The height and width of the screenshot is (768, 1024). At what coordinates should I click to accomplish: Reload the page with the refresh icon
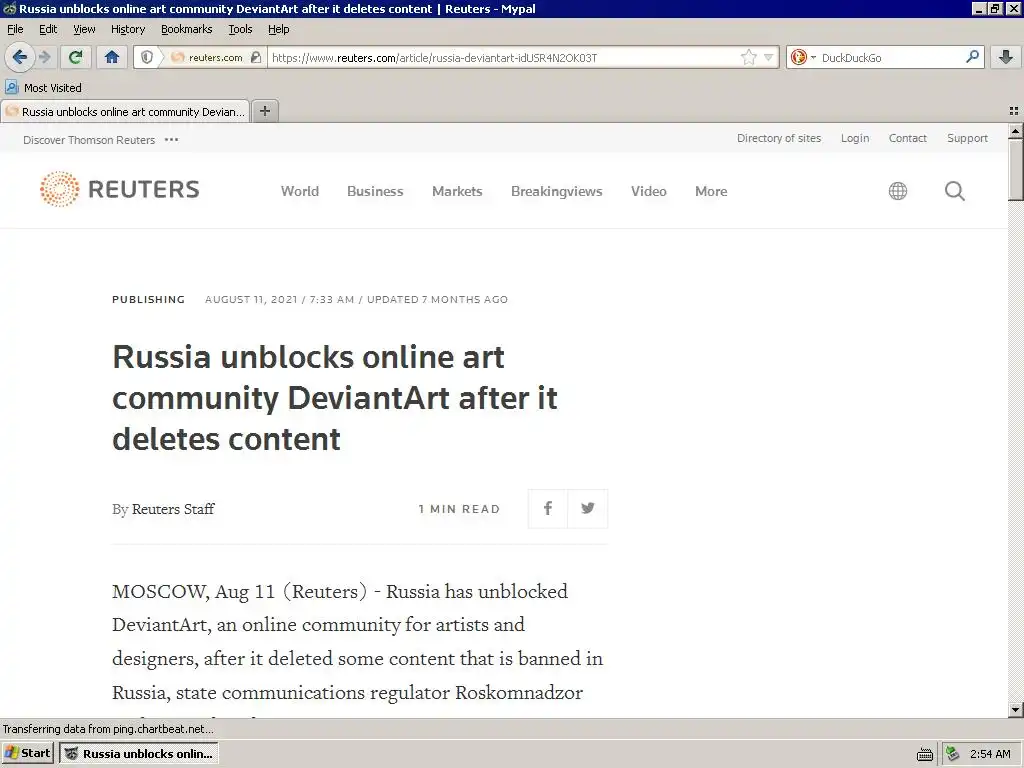pos(75,57)
